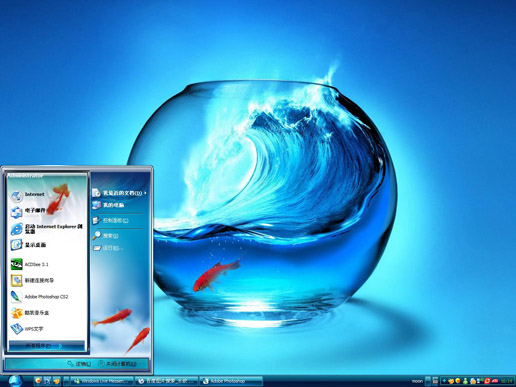Click first quick launch icon on taskbar
This screenshot has width=516, height=387.
(38, 381)
